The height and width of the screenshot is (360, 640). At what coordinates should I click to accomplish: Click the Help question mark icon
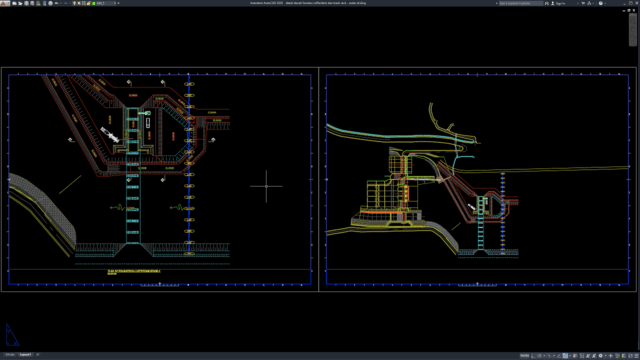(601, 3)
